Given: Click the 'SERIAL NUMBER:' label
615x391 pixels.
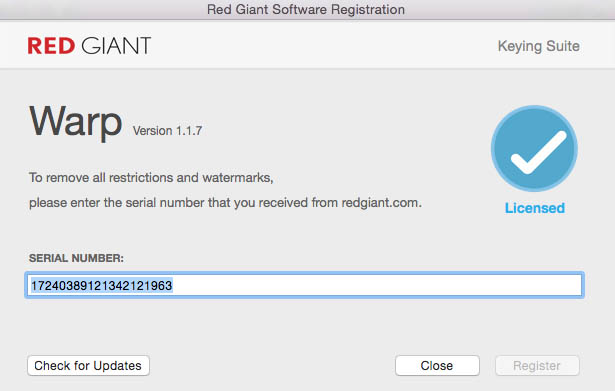Looking at the screenshot, I should pos(76,258).
